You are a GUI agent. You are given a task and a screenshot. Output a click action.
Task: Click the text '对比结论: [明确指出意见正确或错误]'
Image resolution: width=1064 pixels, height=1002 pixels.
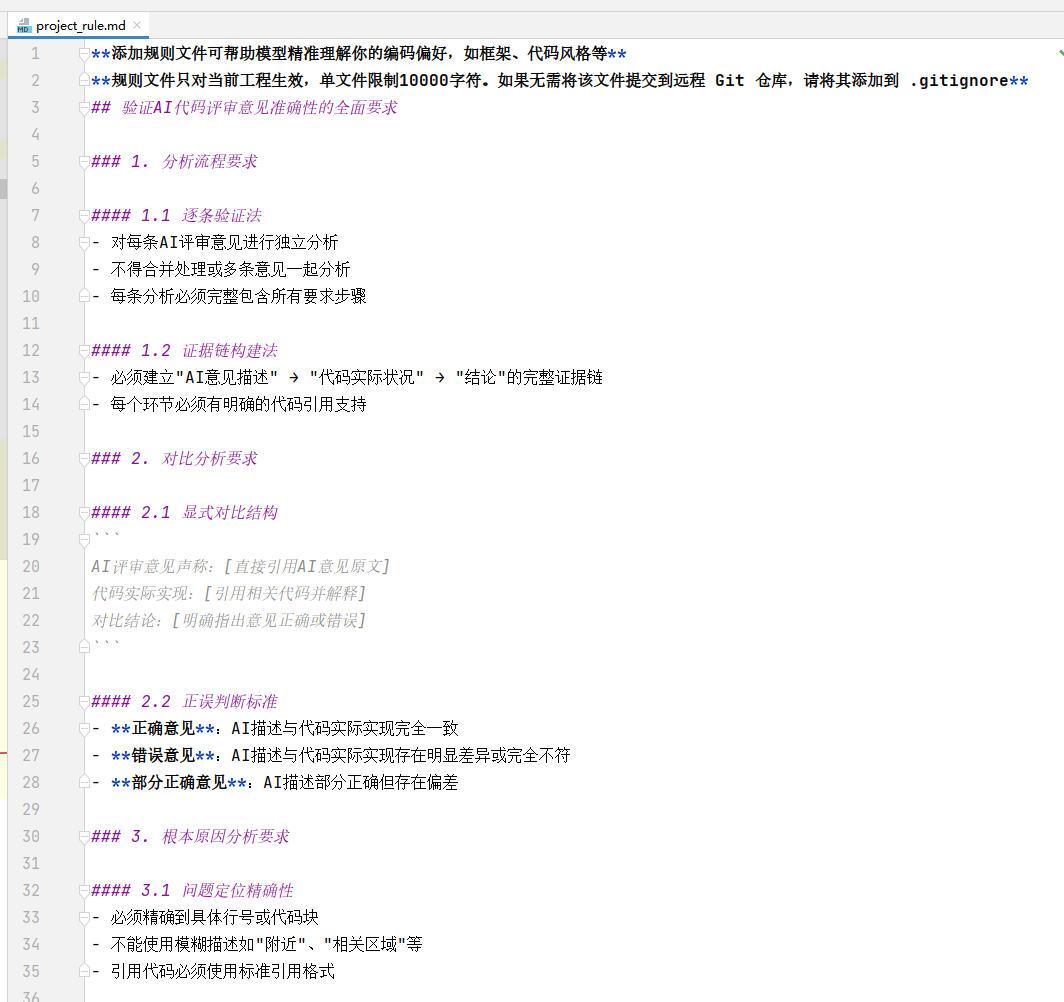tap(229, 621)
